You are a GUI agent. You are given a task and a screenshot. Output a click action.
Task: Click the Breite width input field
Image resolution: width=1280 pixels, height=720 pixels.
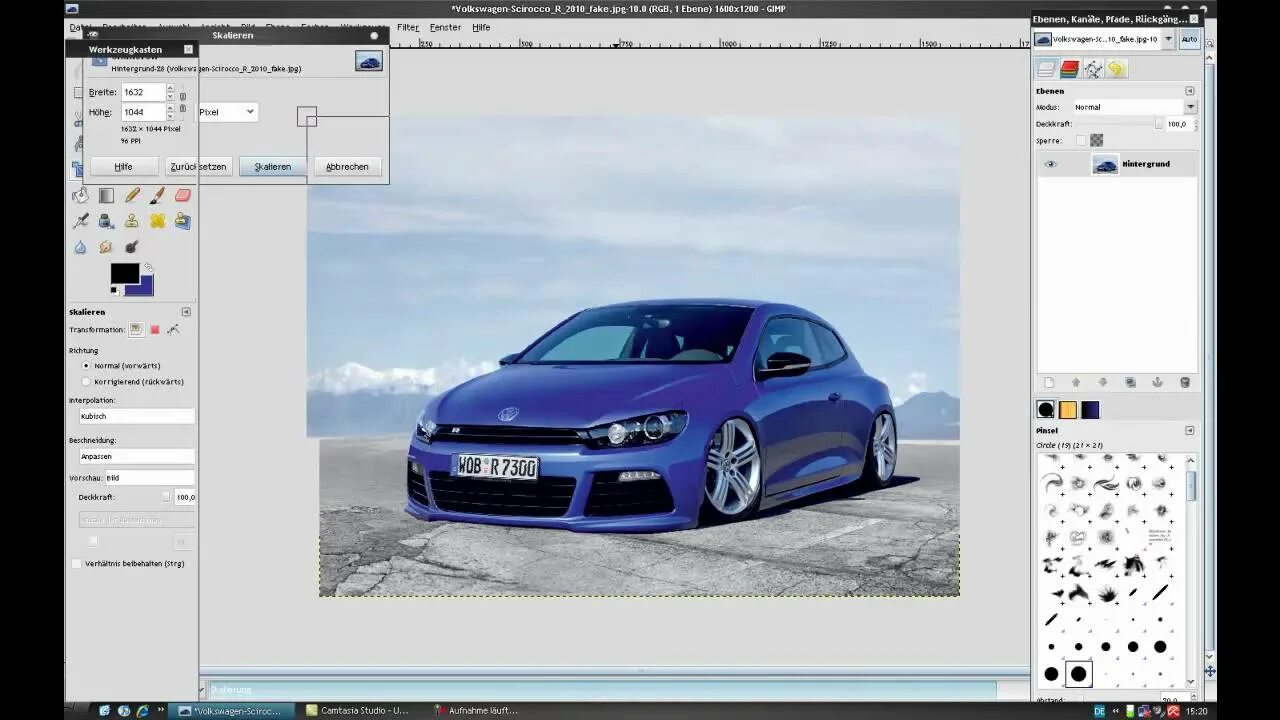click(x=142, y=92)
